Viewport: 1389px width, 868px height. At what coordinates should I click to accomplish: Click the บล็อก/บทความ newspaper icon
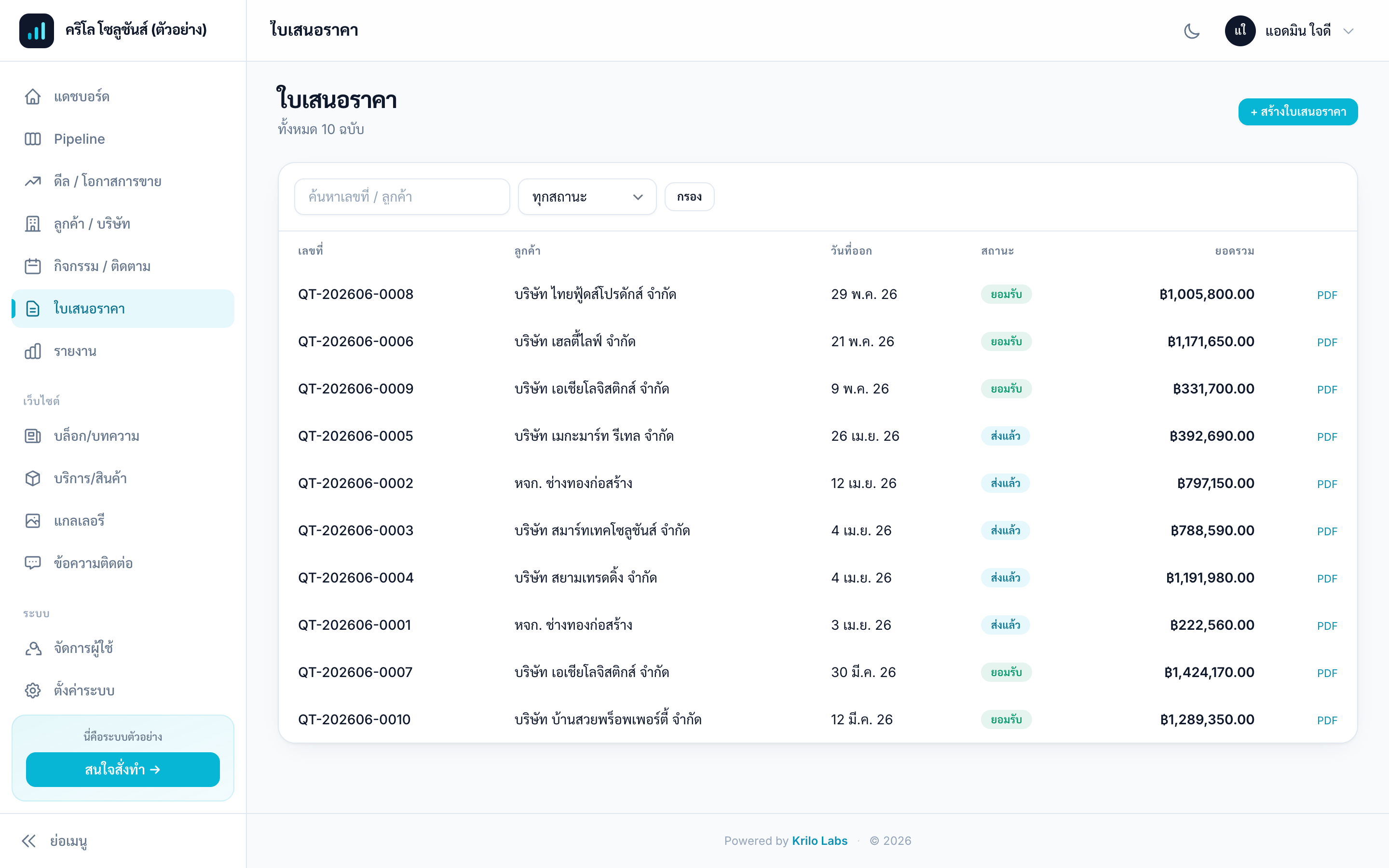(33, 436)
